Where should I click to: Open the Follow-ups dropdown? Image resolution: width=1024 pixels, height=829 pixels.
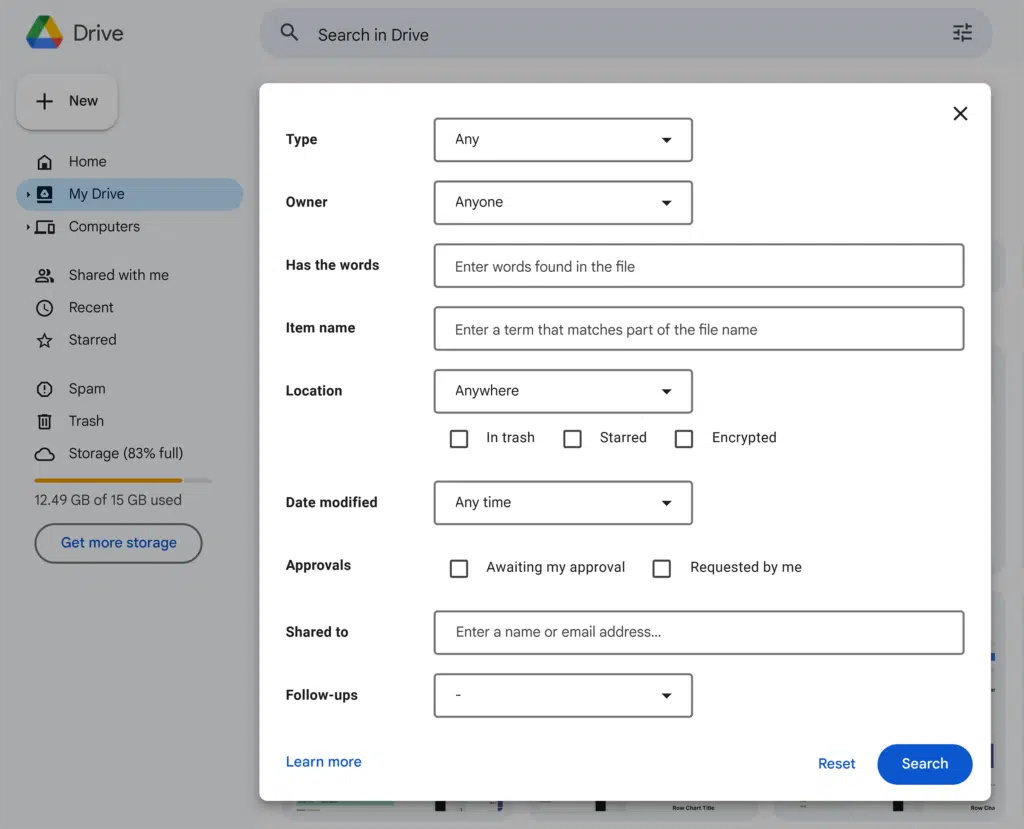563,696
